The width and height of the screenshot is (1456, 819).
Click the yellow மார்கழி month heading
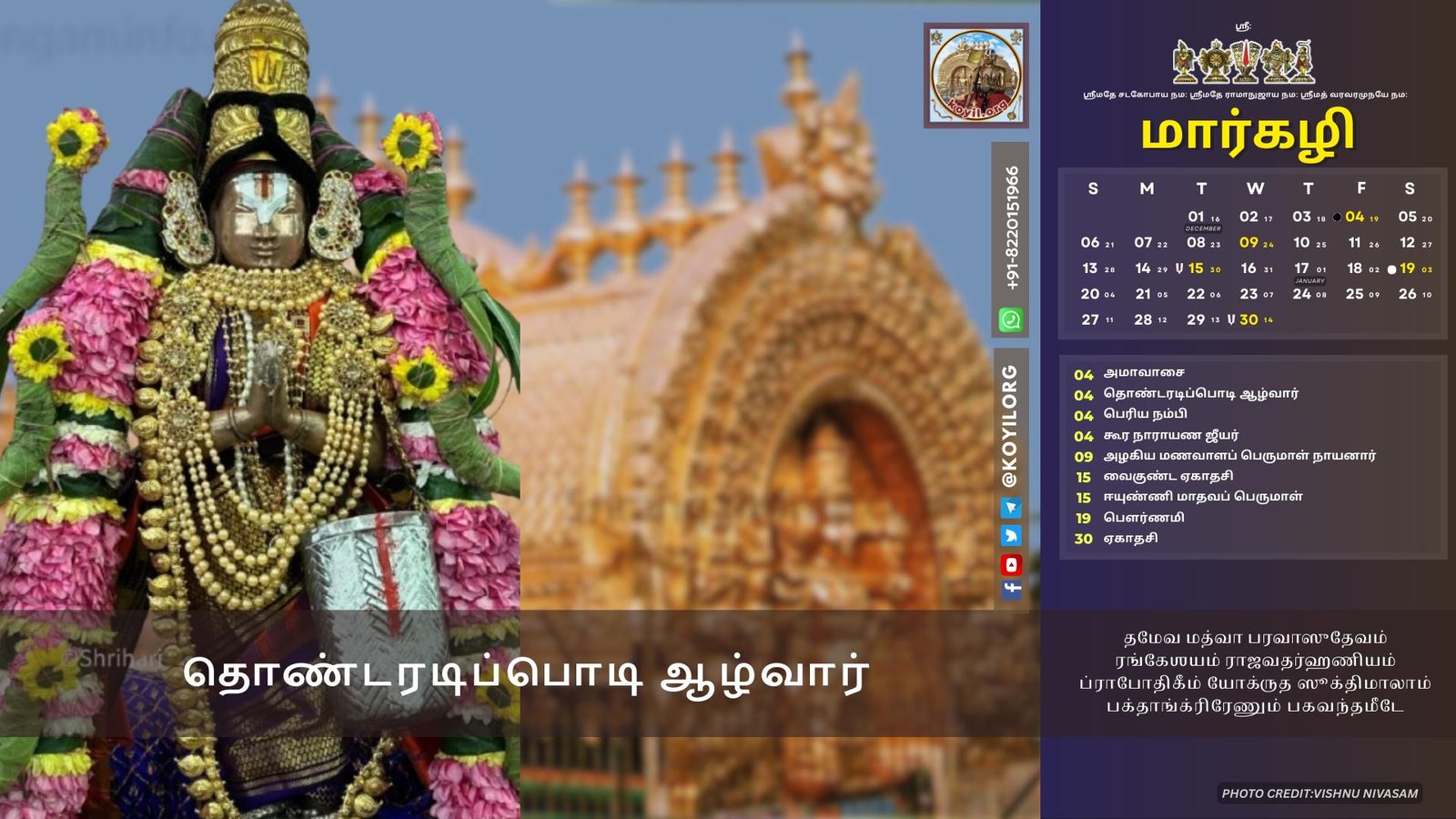[x=1247, y=134]
